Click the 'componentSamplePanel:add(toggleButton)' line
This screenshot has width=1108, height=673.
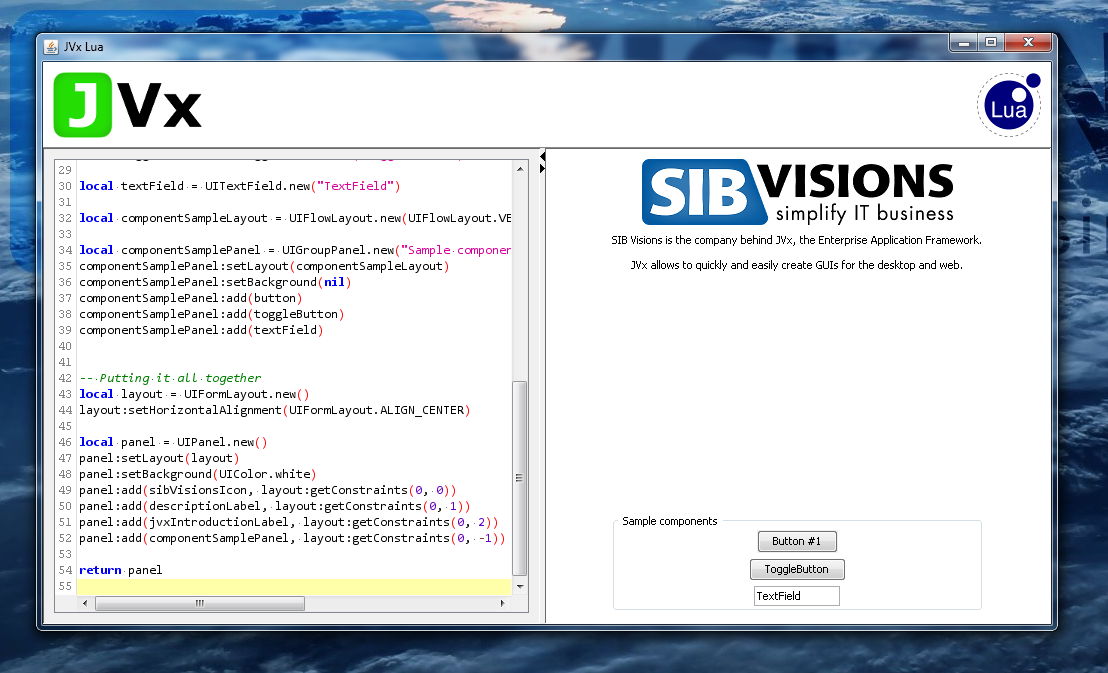[212, 315]
